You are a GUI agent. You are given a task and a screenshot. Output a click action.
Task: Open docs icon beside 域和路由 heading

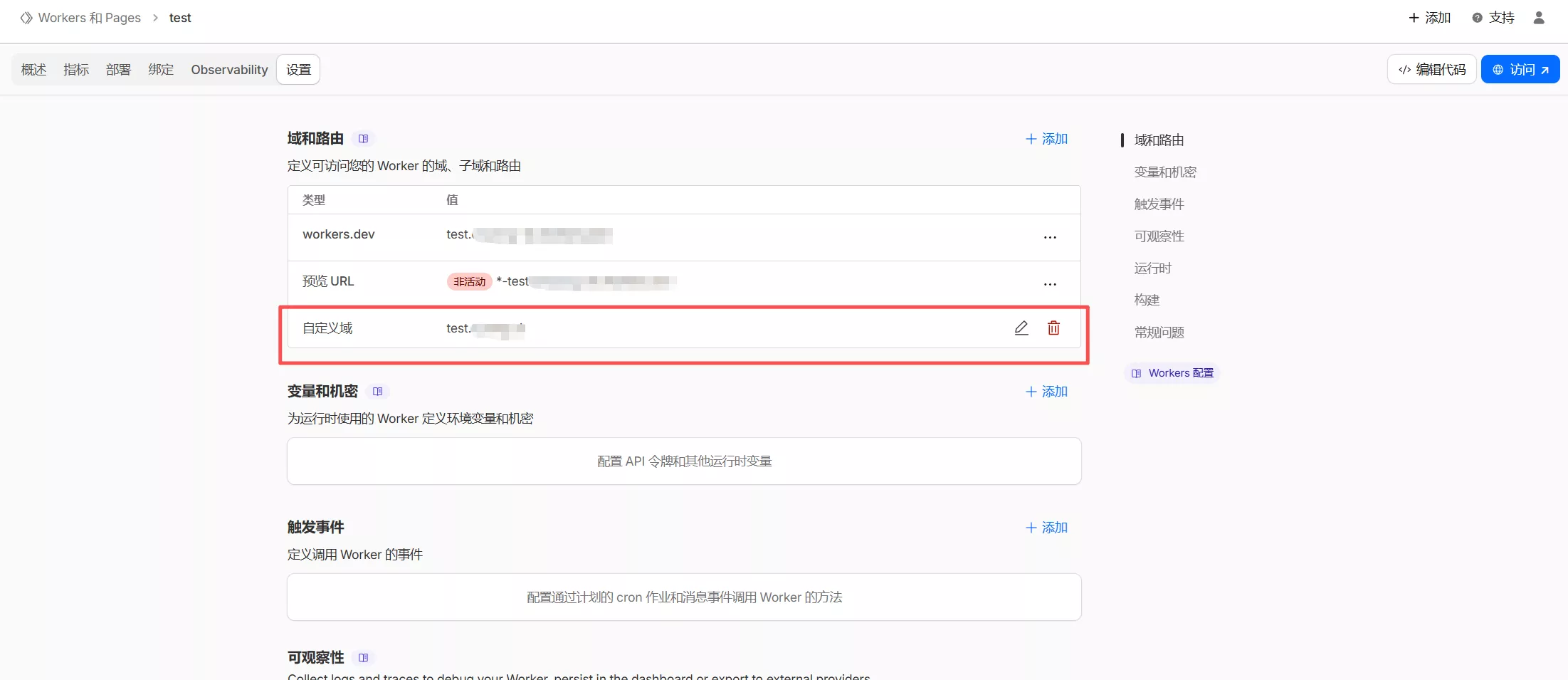[x=364, y=139]
